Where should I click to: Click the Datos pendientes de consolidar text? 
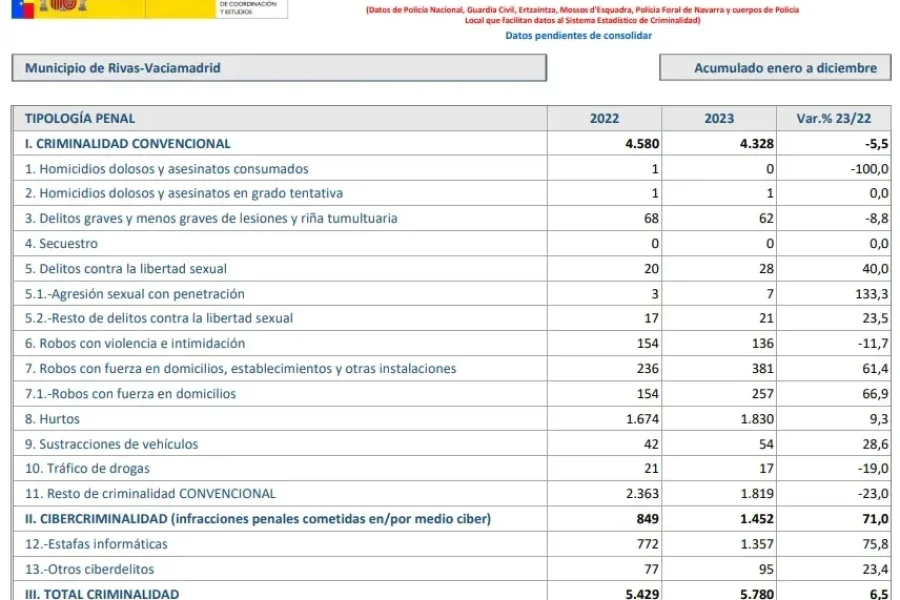click(x=578, y=36)
